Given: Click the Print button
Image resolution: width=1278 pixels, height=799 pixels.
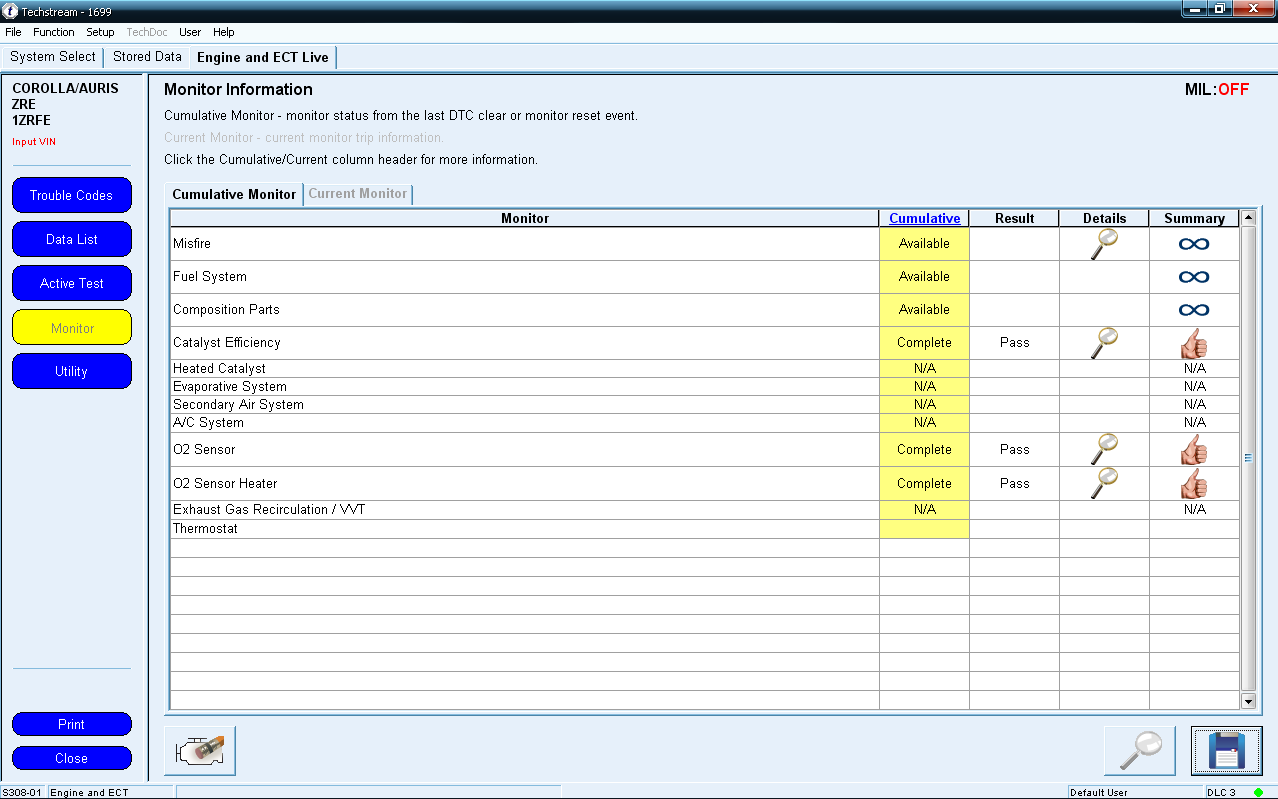Looking at the screenshot, I should pyautogui.click(x=72, y=724).
